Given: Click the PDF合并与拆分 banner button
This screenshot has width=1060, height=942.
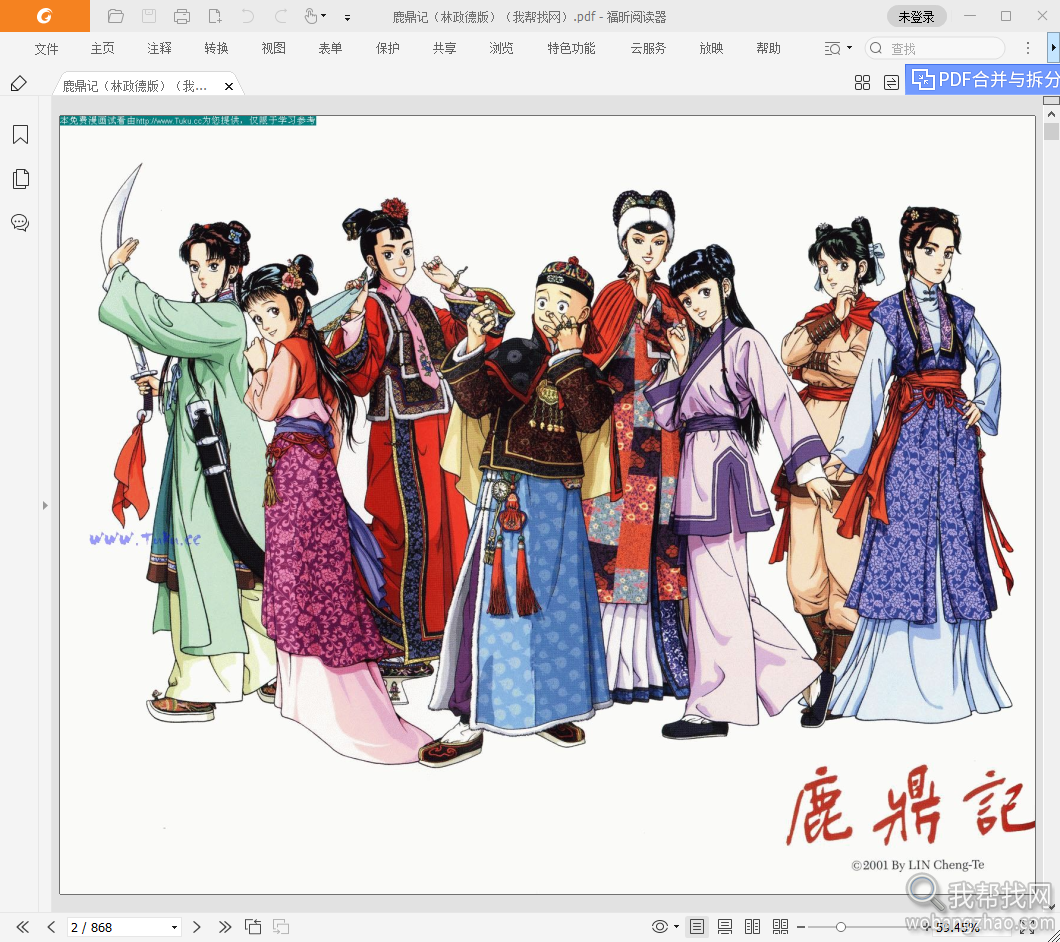Looking at the screenshot, I should pyautogui.click(x=984, y=80).
